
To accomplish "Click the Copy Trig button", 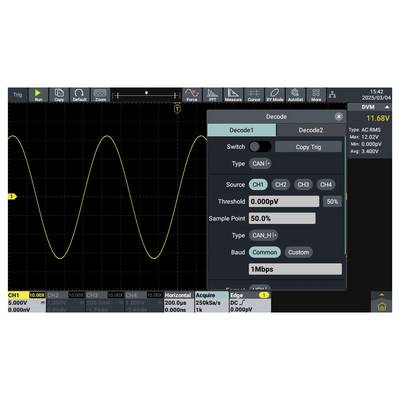I will click(308, 147).
